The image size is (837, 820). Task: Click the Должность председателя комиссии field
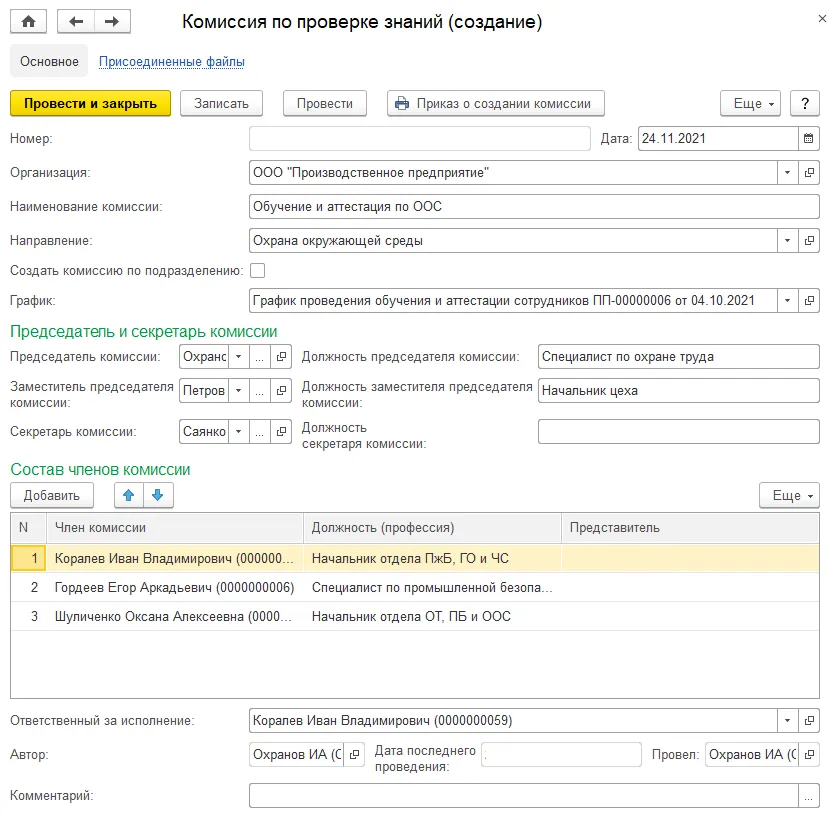click(x=678, y=357)
